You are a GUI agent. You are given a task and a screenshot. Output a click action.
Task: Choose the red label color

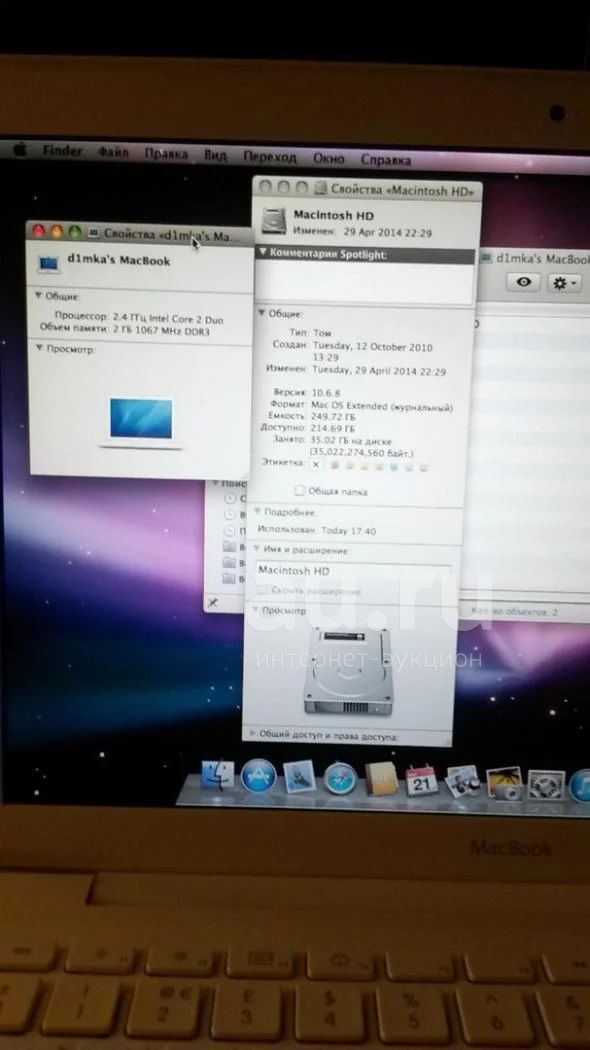[336, 465]
